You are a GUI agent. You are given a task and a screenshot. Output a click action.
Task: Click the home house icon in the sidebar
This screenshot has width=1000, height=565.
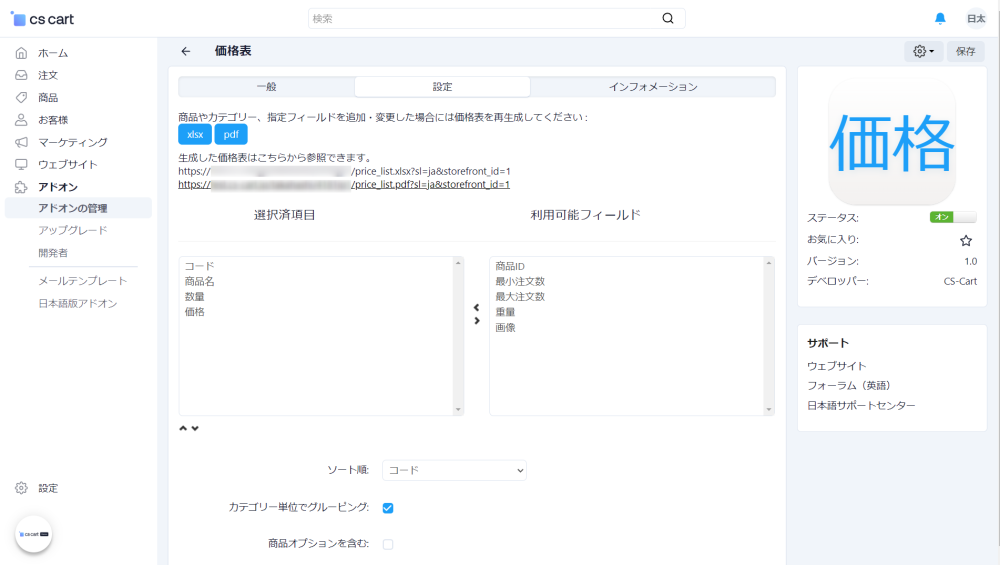pos(21,53)
